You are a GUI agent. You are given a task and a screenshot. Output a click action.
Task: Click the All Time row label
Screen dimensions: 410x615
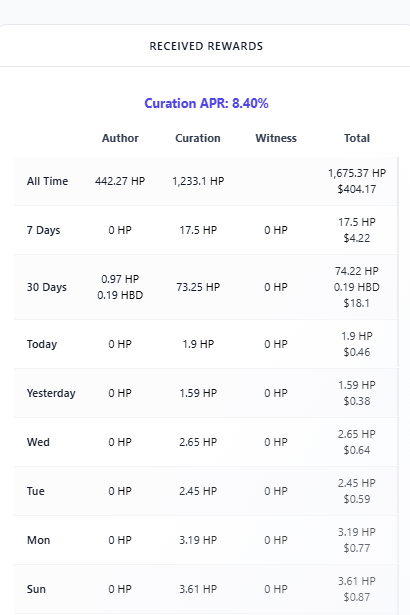point(47,181)
